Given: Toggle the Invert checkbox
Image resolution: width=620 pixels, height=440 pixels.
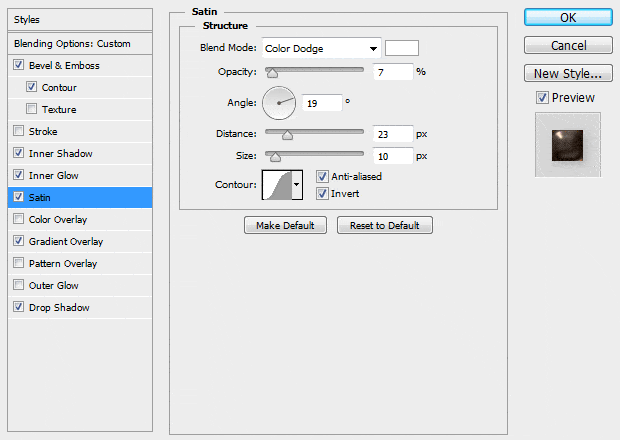Looking at the screenshot, I should click(x=322, y=193).
